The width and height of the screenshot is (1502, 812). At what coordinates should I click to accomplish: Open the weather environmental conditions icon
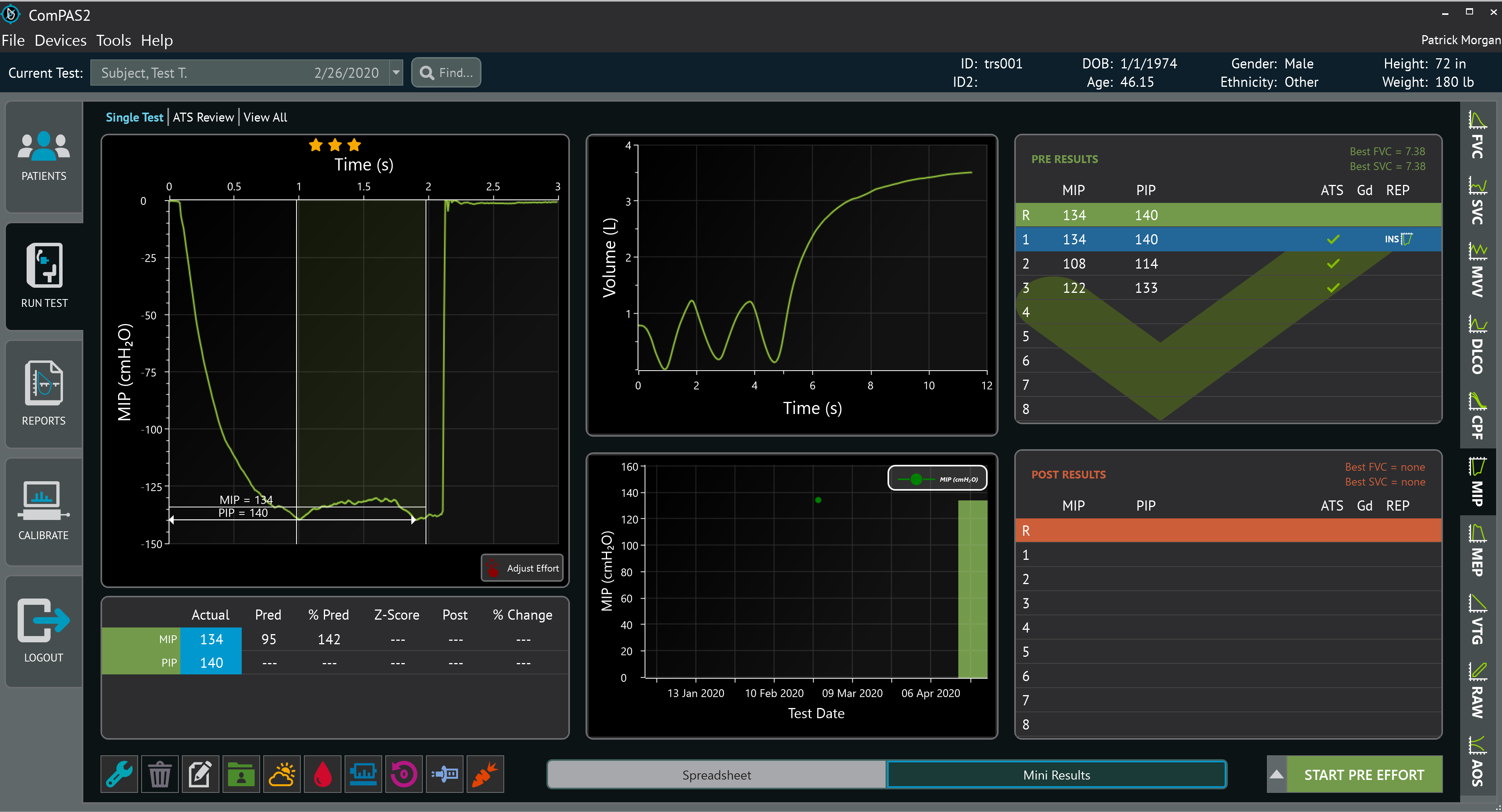(282, 774)
